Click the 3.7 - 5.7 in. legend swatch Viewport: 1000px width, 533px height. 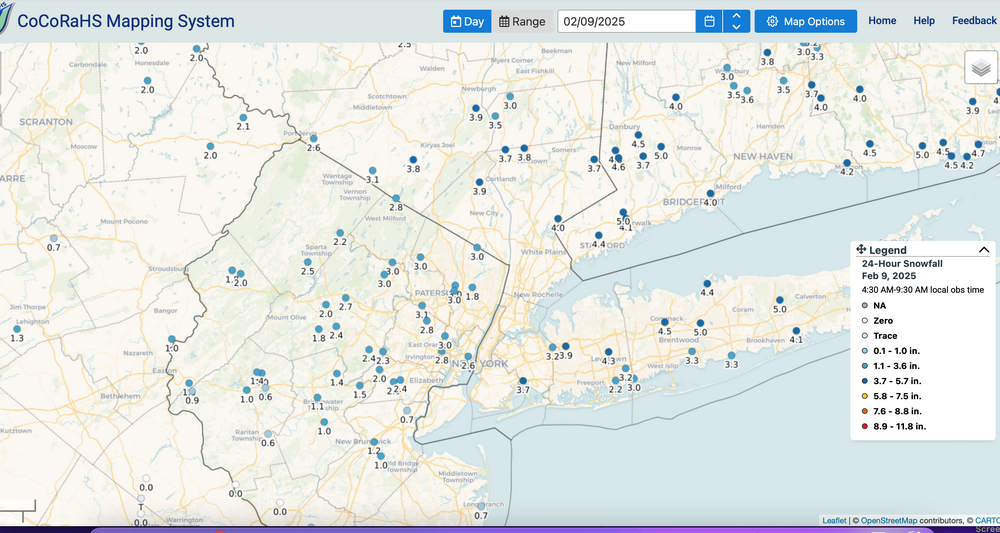coord(867,381)
